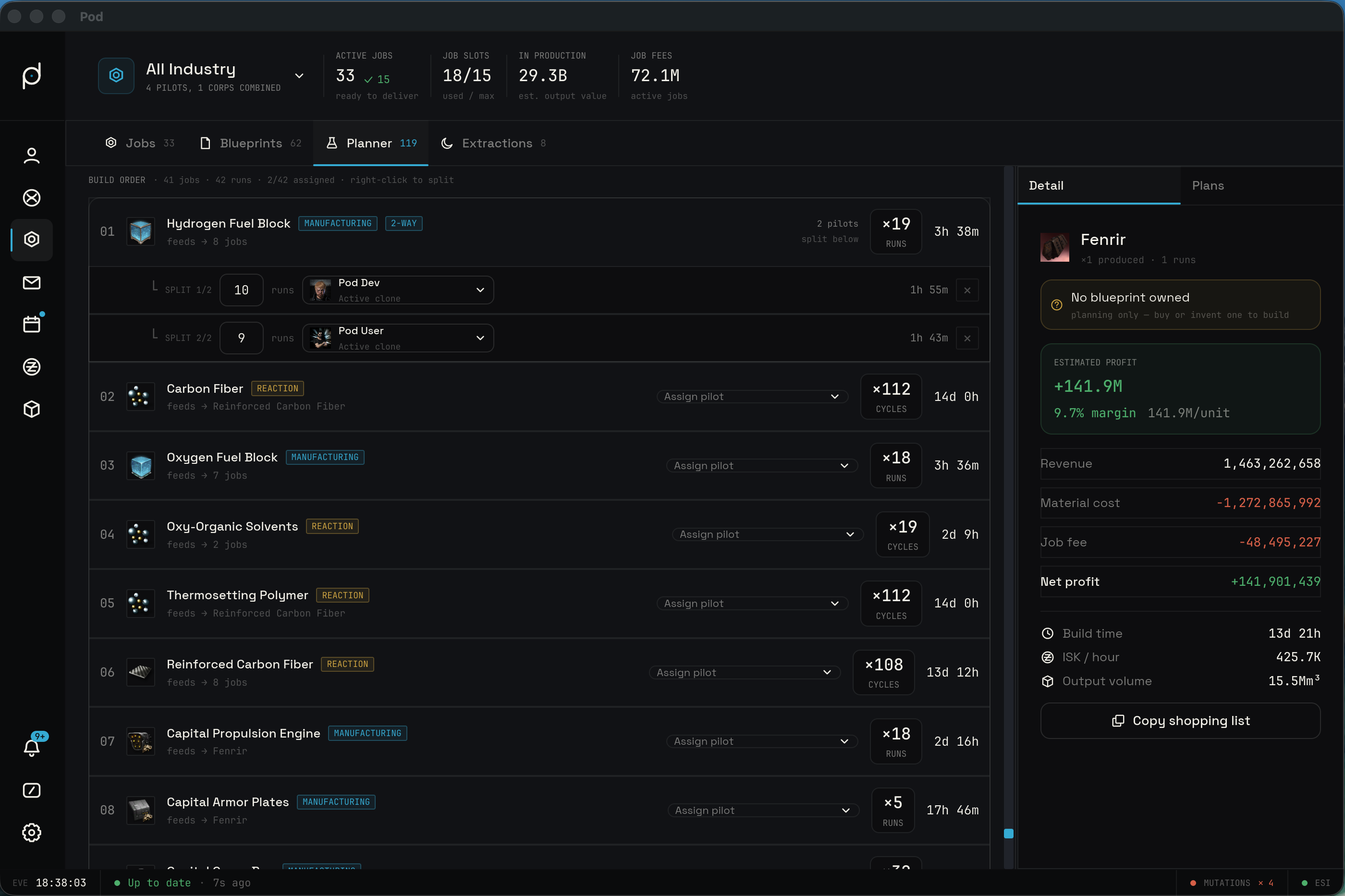Open the crossed-circle sidebar icon
Image resolution: width=1345 pixels, height=896 pixels.
[x=32, y=198]
